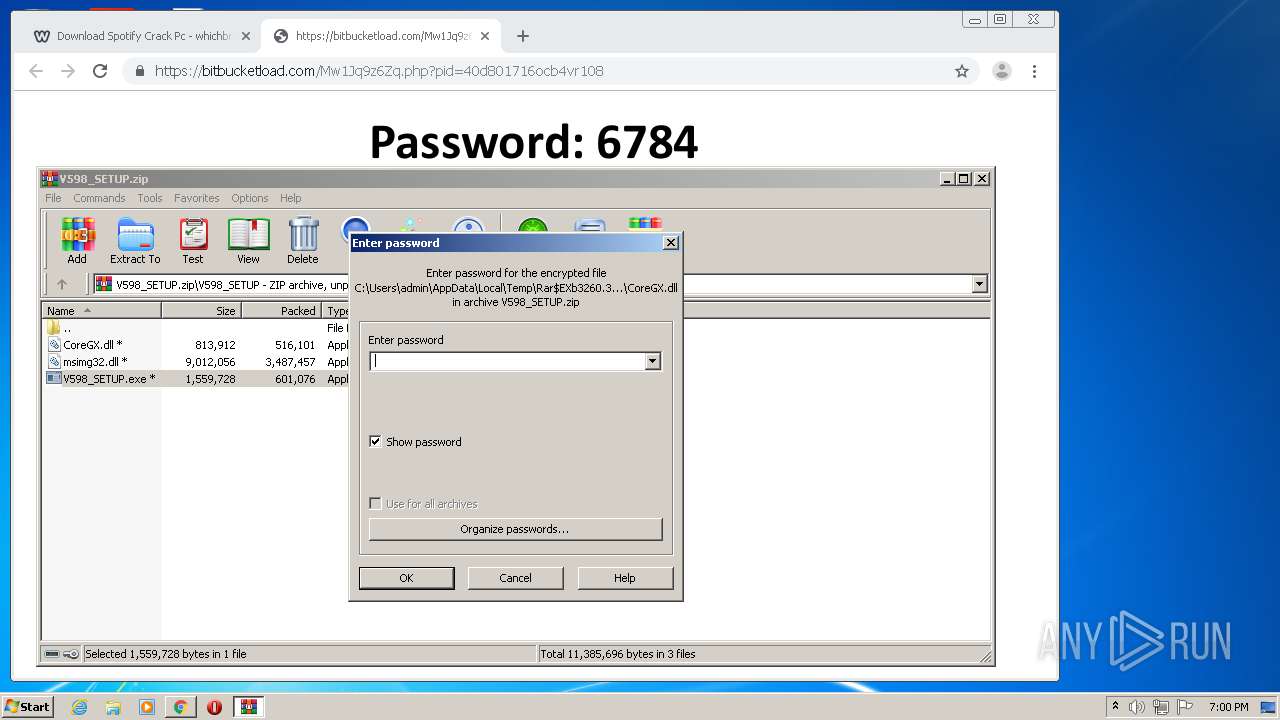The image size is (1280, 720).
Task: Sort by the Name column header
Action: (101, 311)
